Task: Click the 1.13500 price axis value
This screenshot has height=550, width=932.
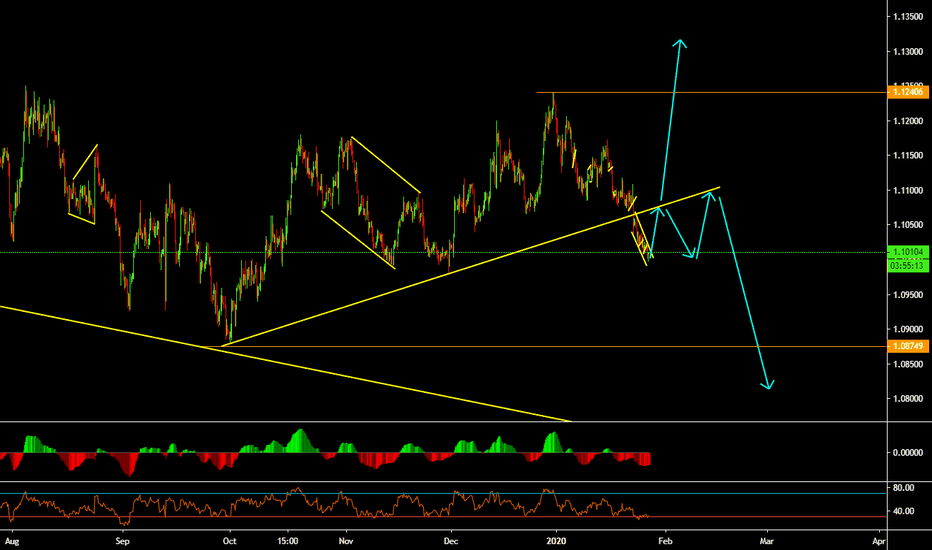Action: coord(908,17)
